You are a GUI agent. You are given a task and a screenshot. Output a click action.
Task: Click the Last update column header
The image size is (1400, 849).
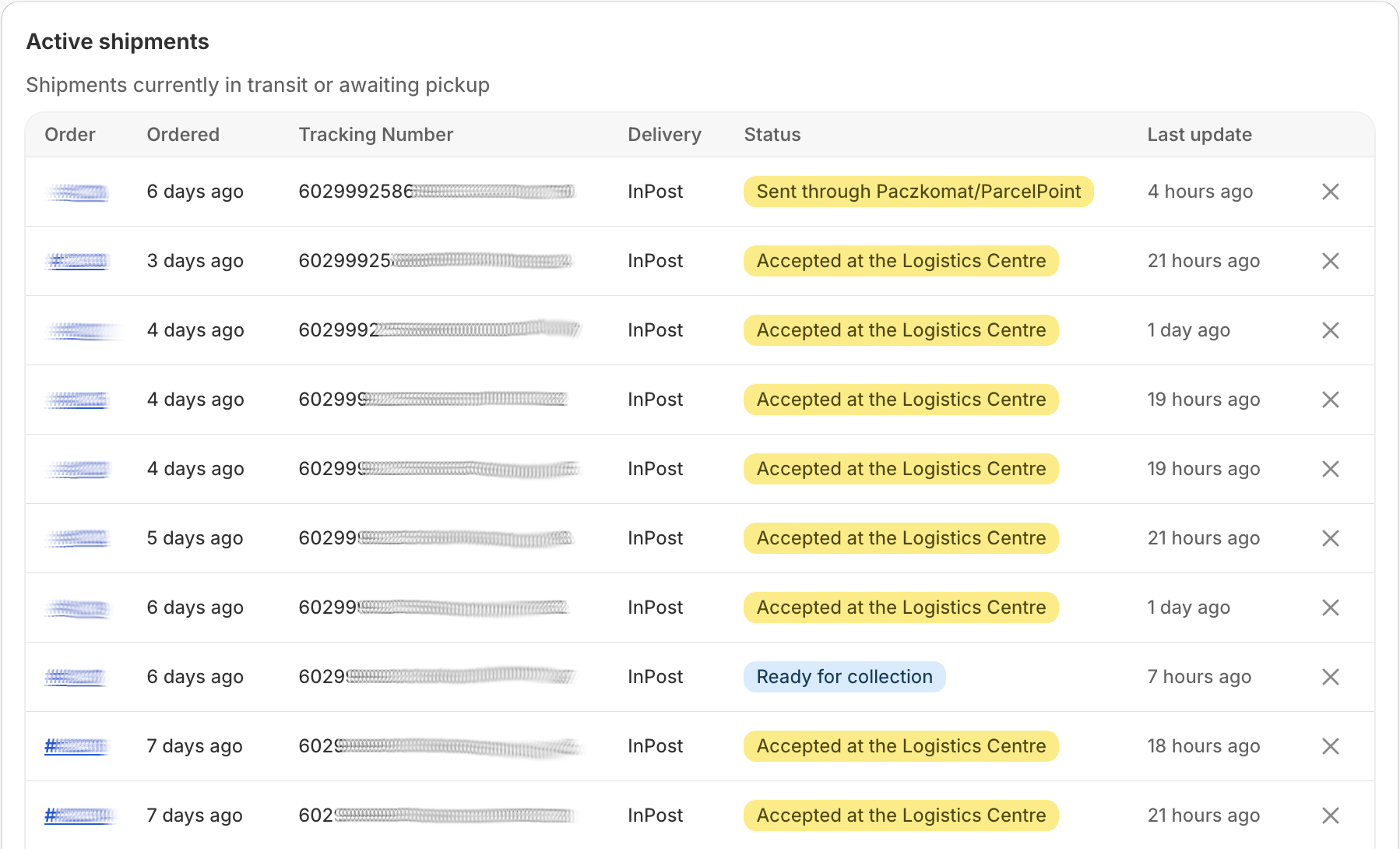pos(1199,135)
